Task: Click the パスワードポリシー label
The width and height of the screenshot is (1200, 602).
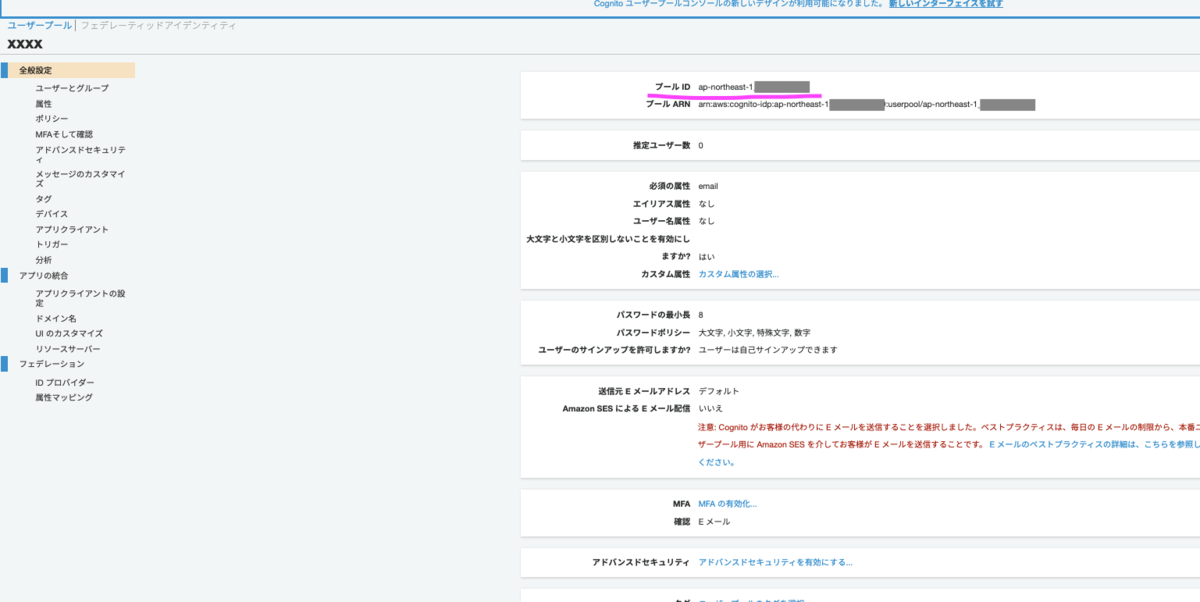Action: tap(654, 332)
